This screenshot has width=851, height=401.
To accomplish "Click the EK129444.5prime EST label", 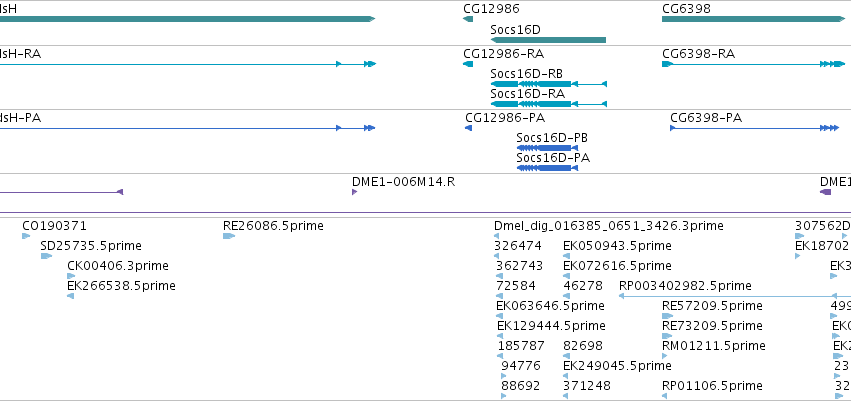I will [x=551, y=326].
